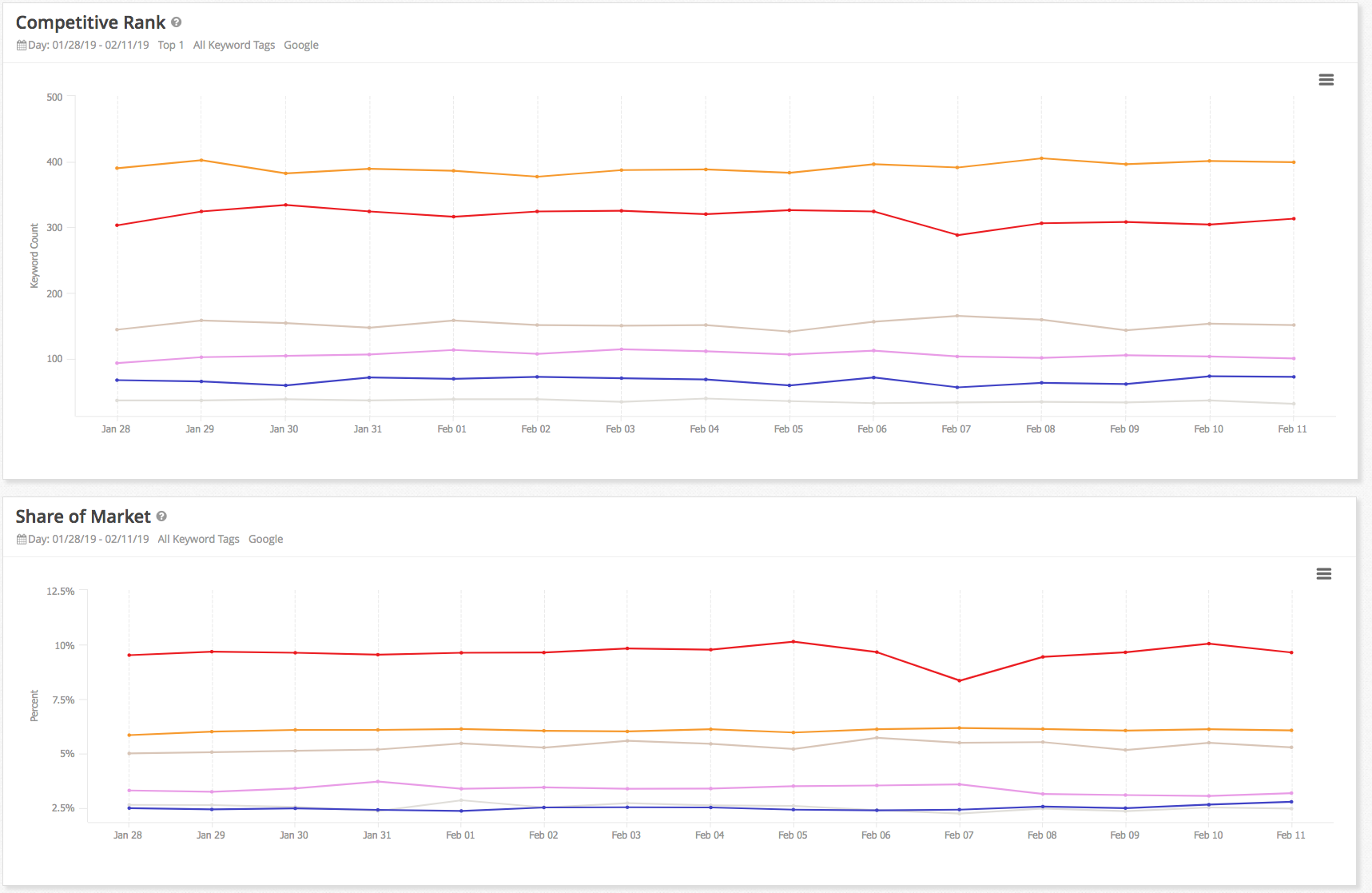Viewport: 1372px width, 893px height.
Task: Open the Google engine filter on Competitive Rank
Action: point(301,45)
